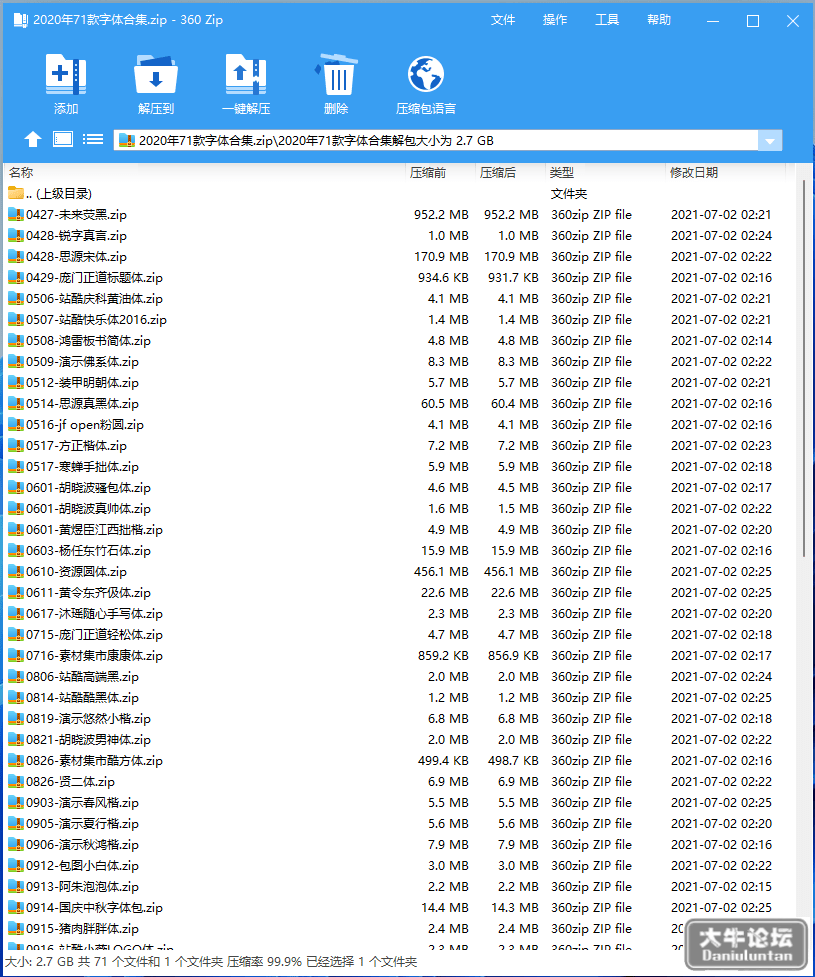The width and height of the screenshot is (815, 977).
Task: Sort by the 类型 column header
Action: 605,173
